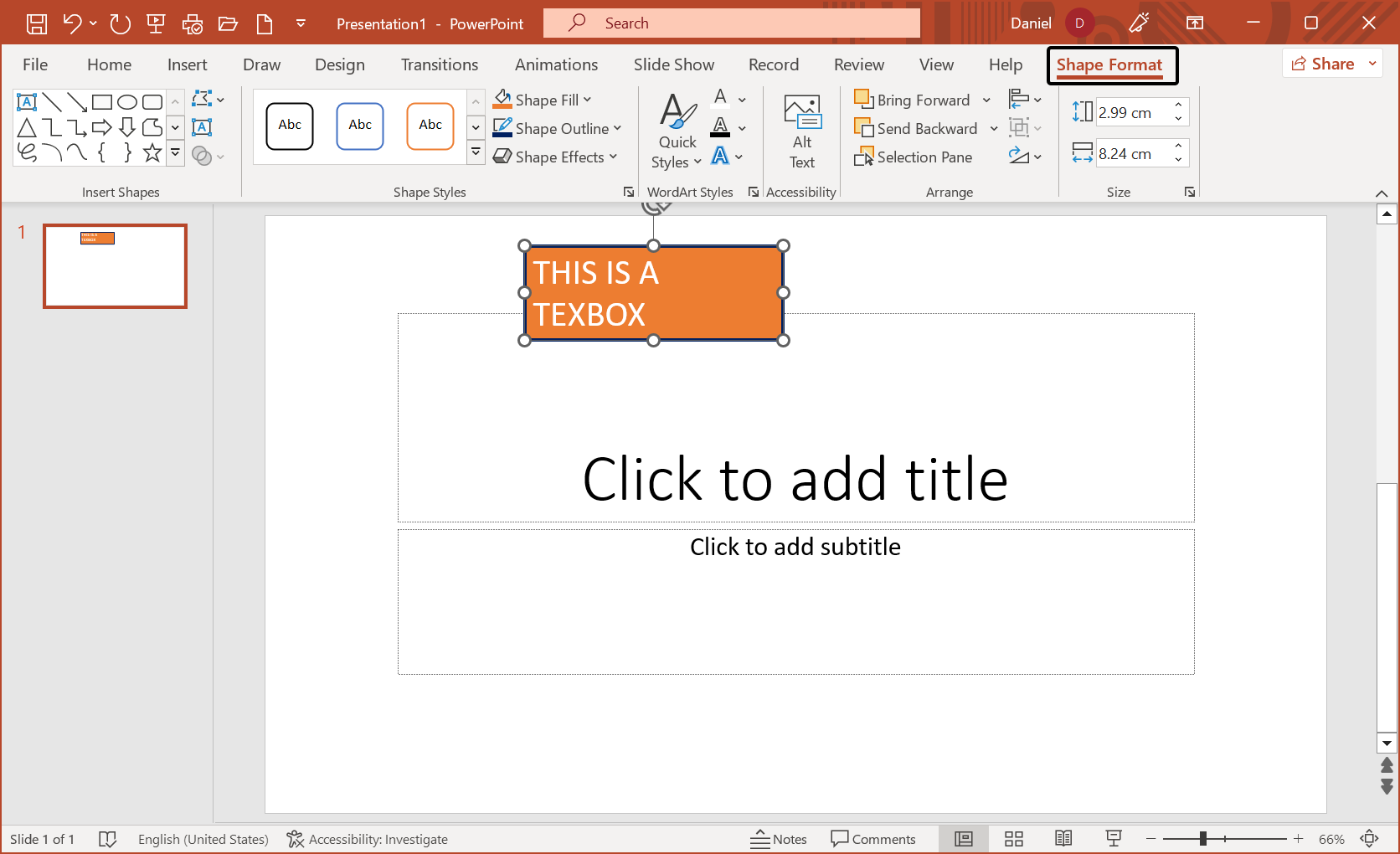1400x854 pixels.
Task: Pick the oval shape from gallery
Action: 127,102
